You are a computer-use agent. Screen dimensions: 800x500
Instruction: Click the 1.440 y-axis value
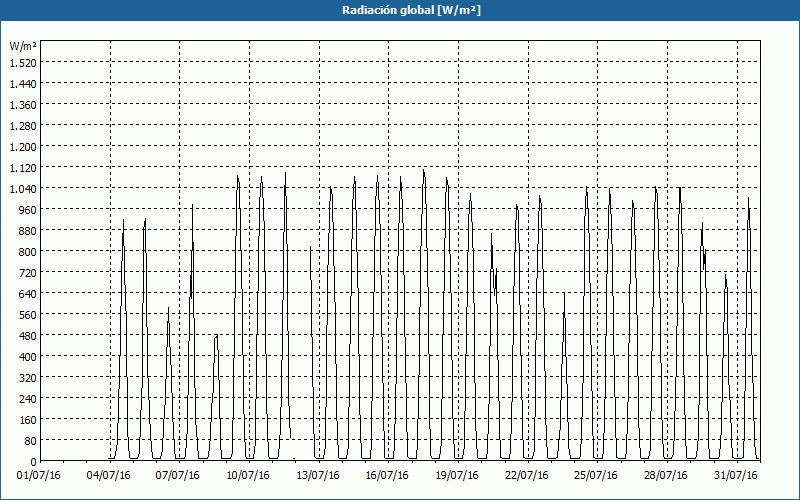[23, 83]
